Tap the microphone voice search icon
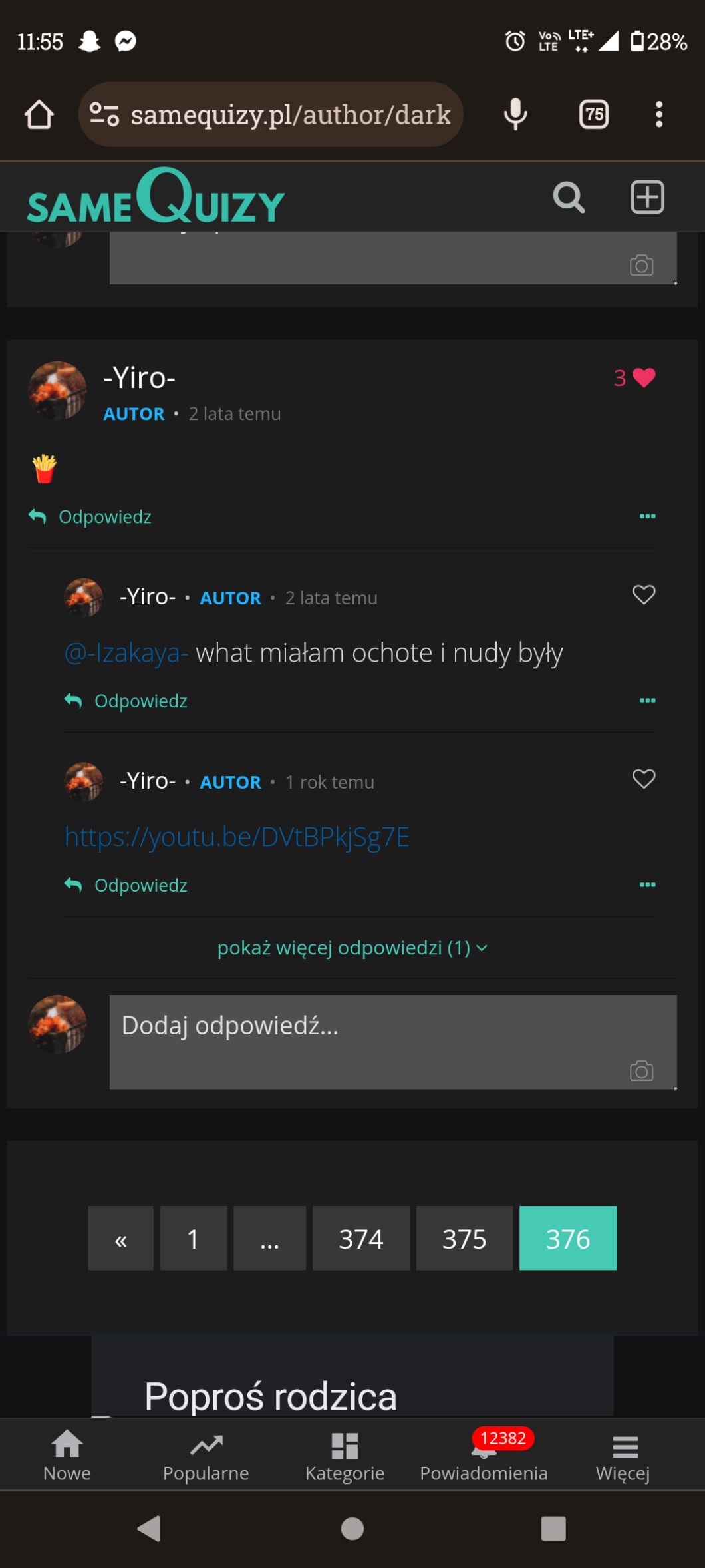The height and width of the screenshot is (1568, 705). click(x=515, y=114)
